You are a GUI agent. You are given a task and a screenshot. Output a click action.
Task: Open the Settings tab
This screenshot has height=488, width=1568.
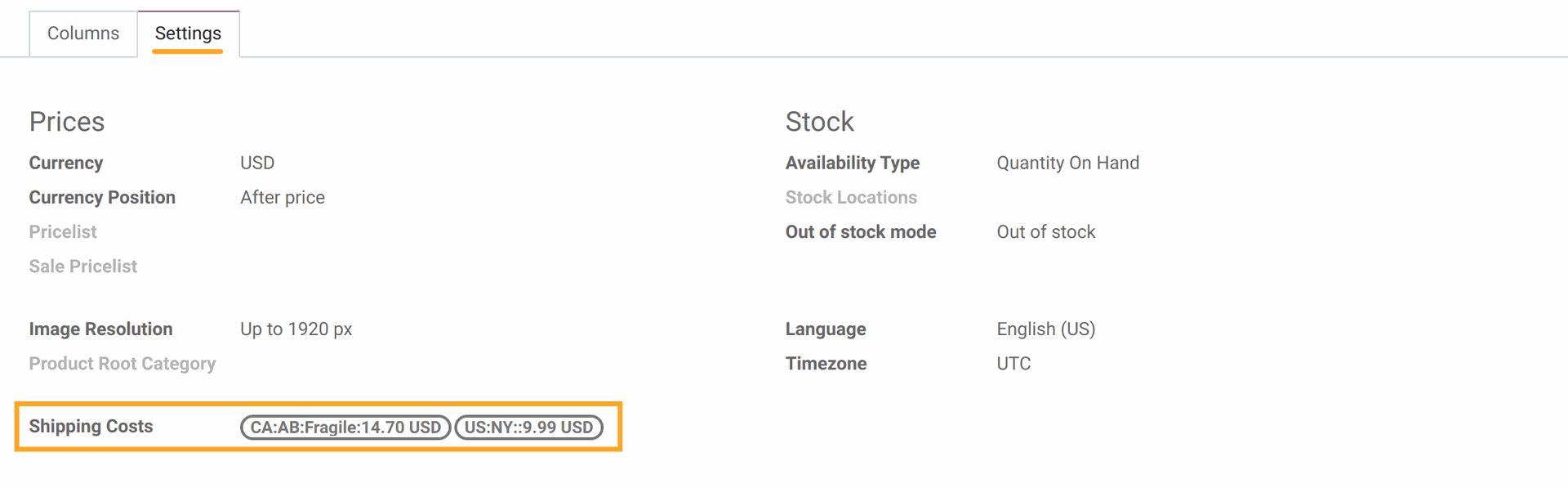click(x=188, y=34)
